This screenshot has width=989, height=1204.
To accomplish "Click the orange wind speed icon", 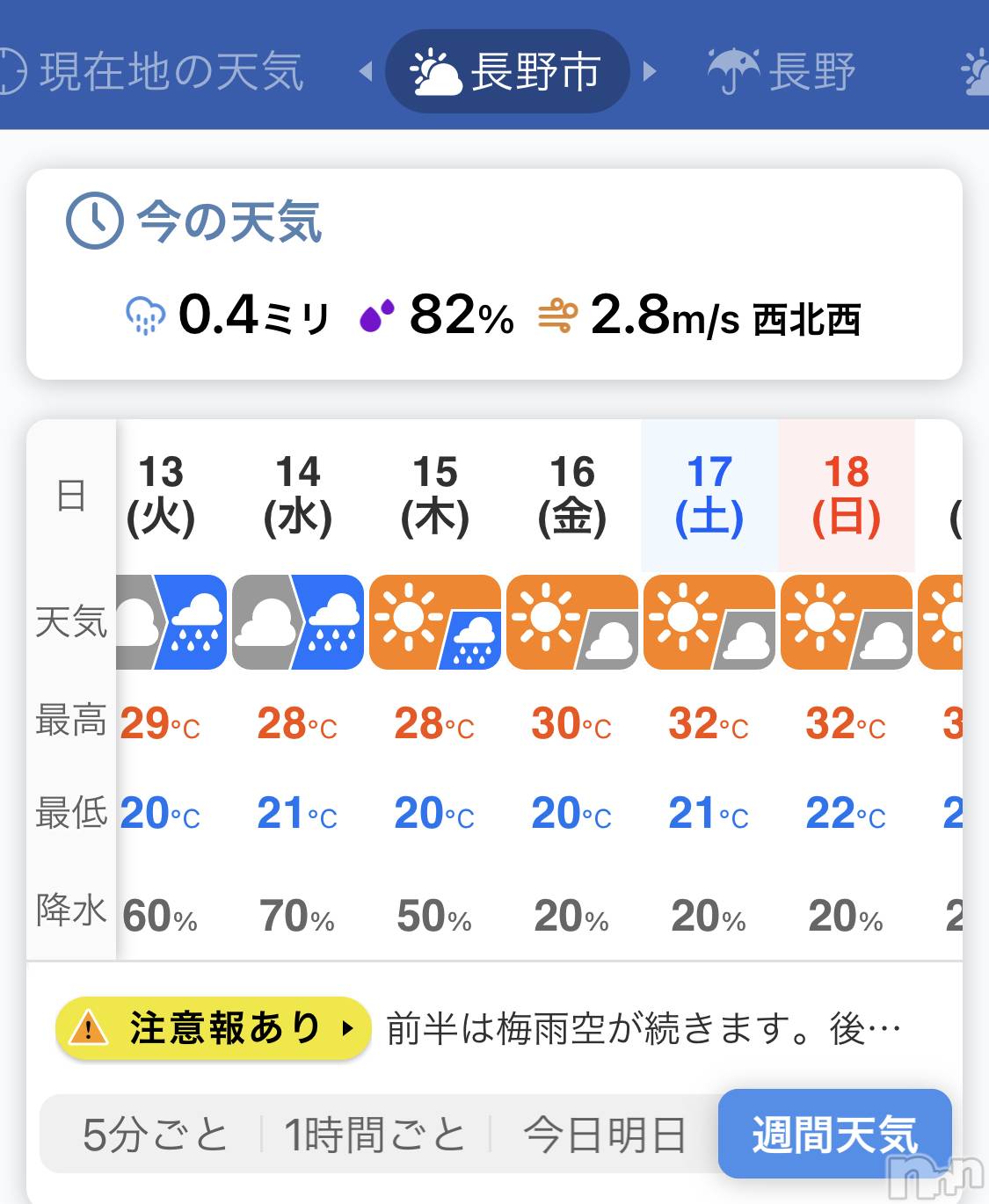I will [557, 316].
